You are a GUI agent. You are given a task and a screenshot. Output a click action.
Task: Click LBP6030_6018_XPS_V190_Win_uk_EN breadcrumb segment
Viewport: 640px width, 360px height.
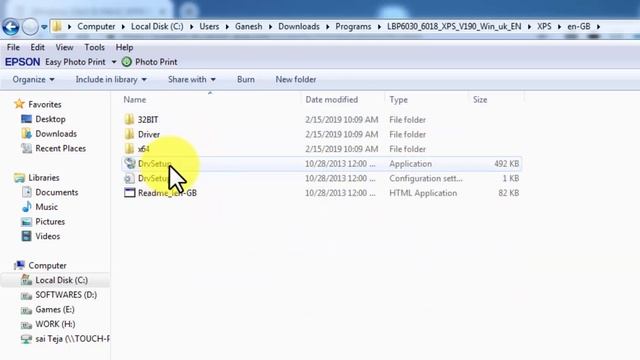pyautogui.click(x=454, y=27)
